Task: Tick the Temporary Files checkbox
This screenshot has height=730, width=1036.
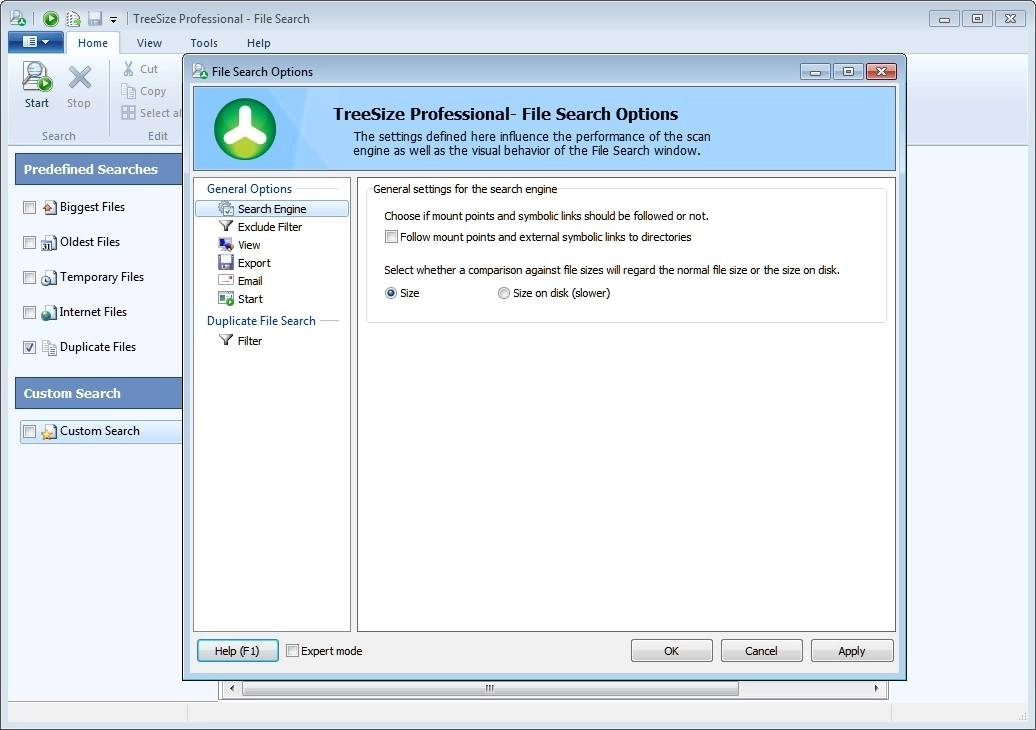Action: tap(29, 277)
